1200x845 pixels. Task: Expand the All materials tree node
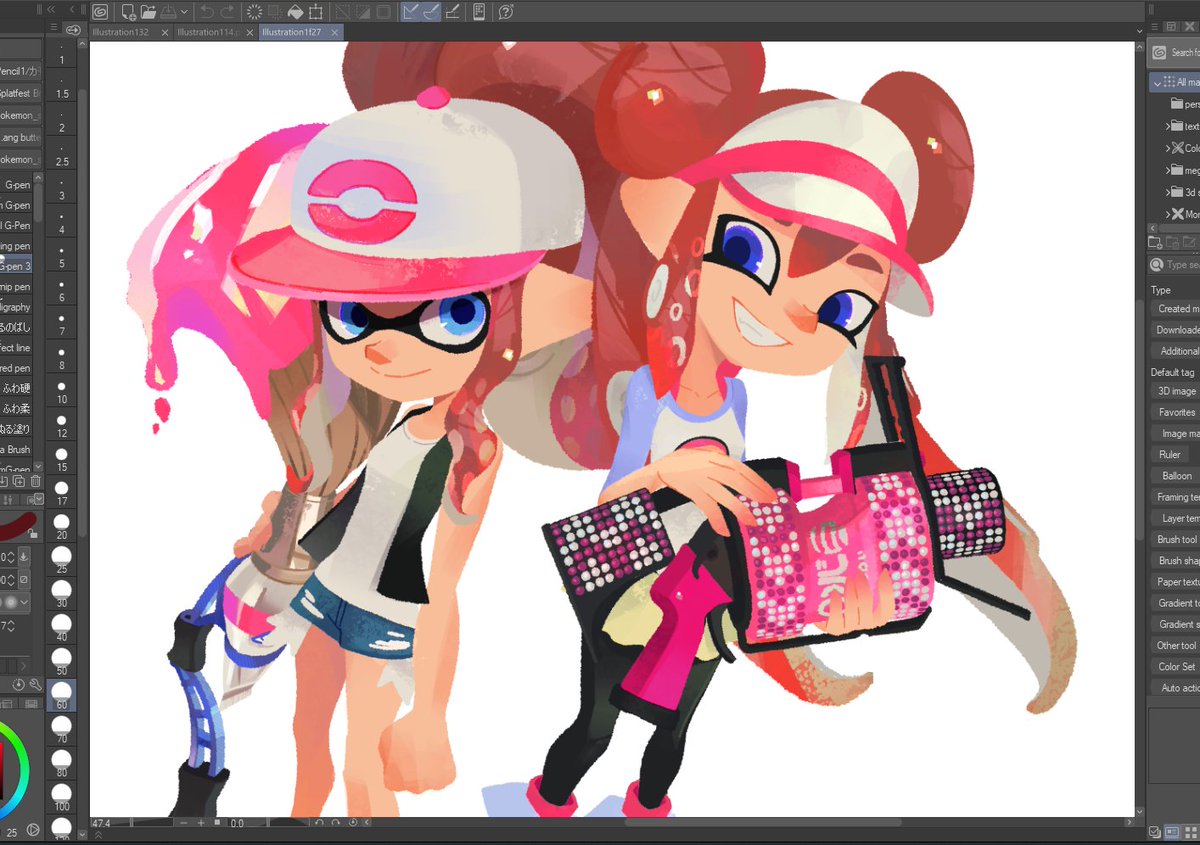[x=1158, y=82]
